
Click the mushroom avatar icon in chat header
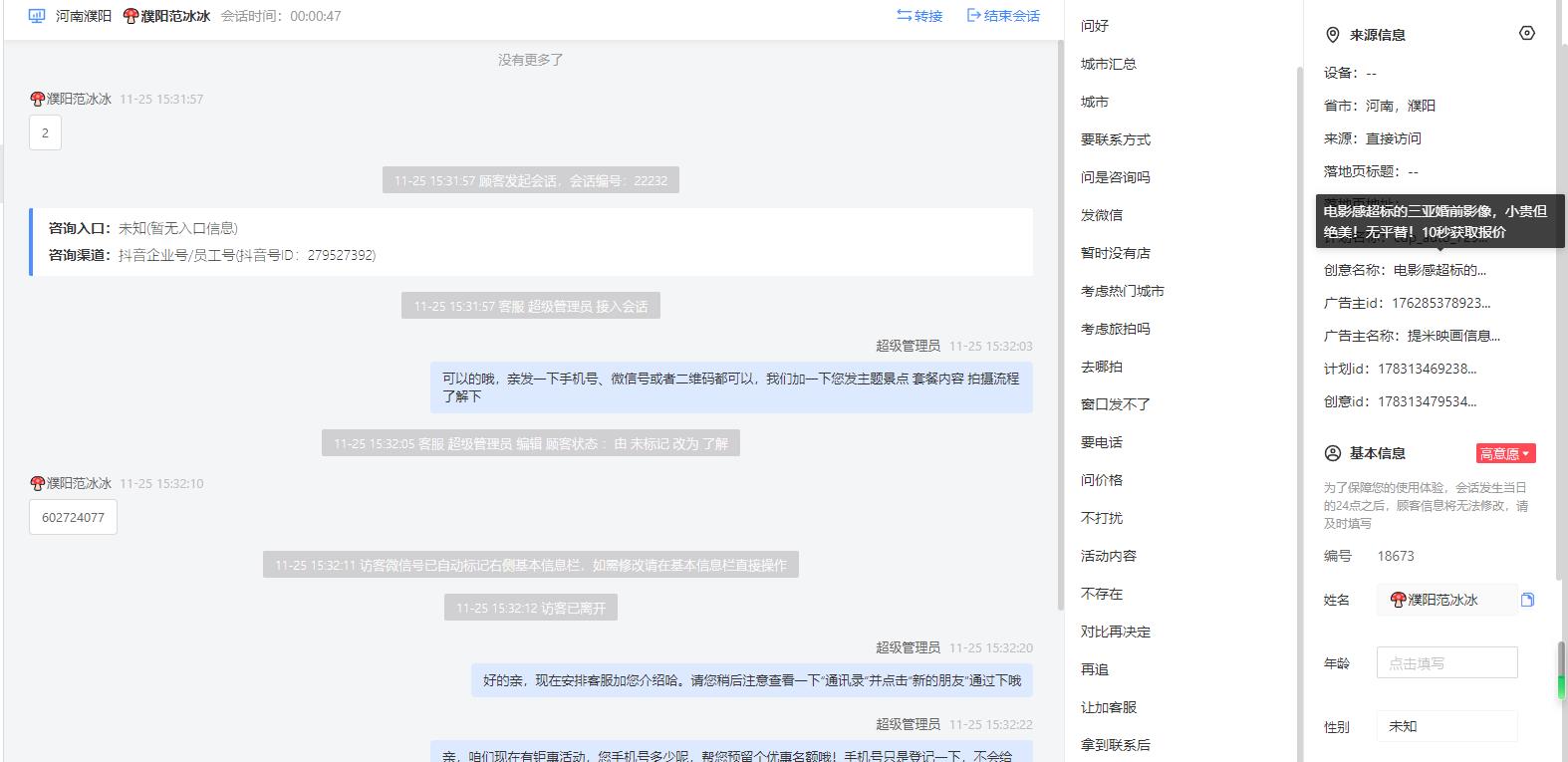(x=131, y=16)
